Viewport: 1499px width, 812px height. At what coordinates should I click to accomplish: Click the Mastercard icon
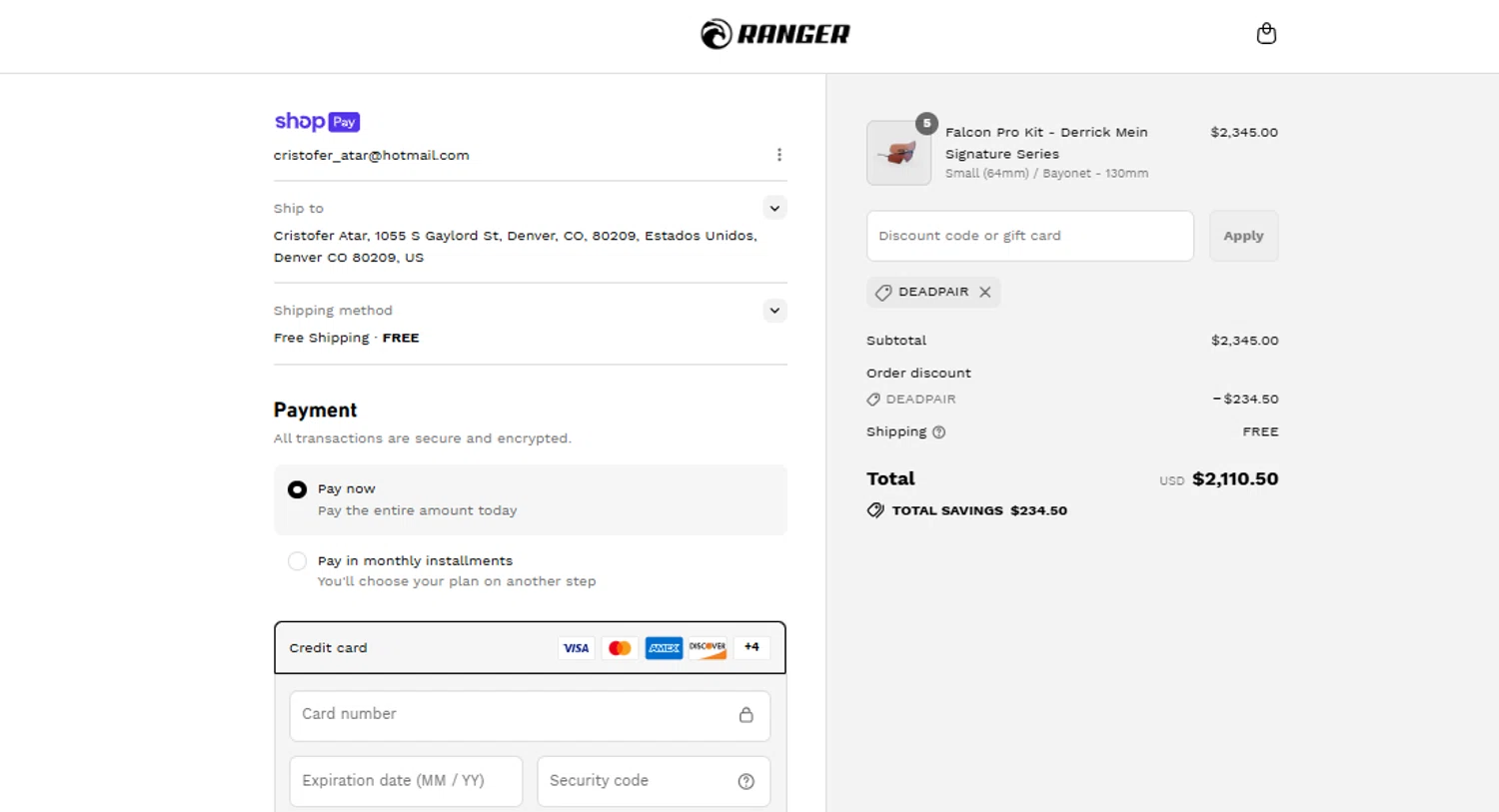pyautogui.click(x=620, y=648)
